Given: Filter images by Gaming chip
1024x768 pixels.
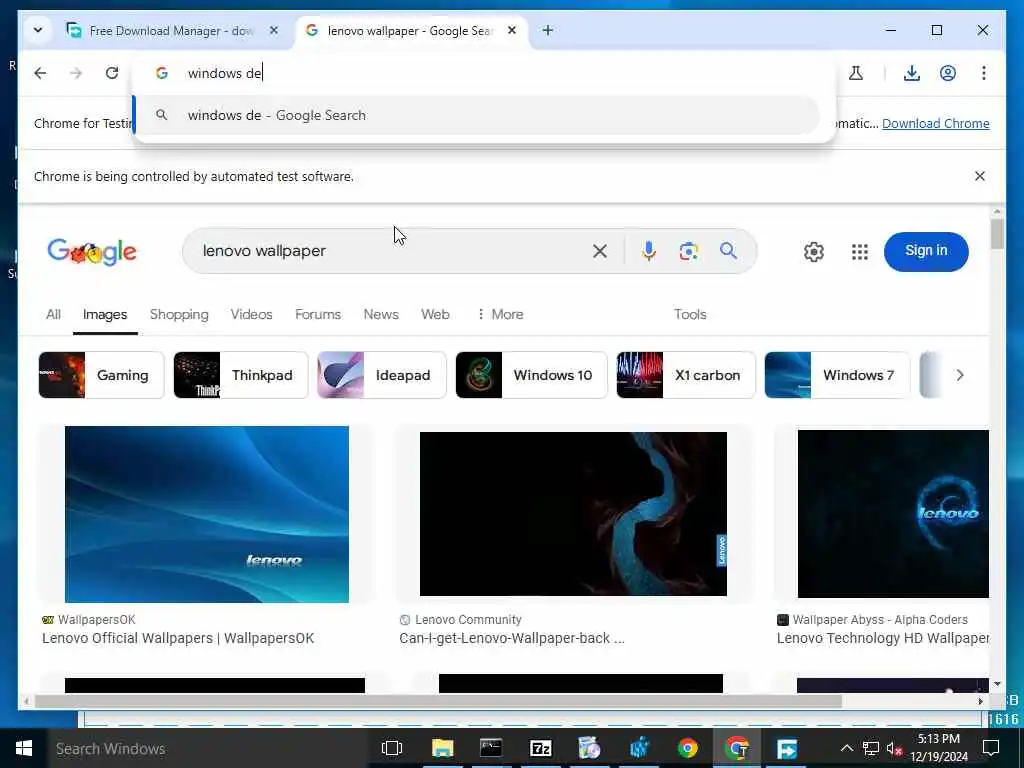Looking at the screenshot, I should [101, 375].
